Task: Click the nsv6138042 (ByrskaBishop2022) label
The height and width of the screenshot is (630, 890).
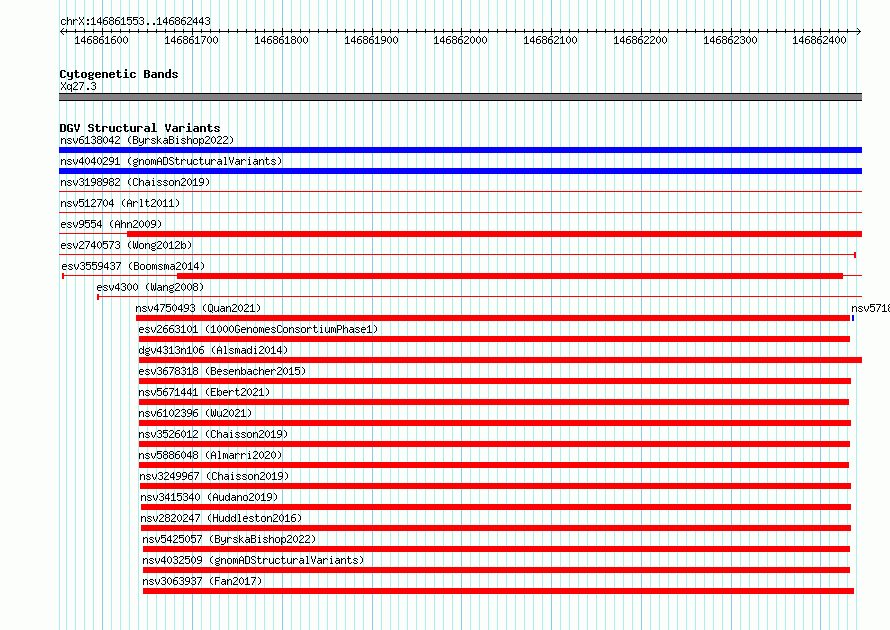Action: tap(147, 140)
